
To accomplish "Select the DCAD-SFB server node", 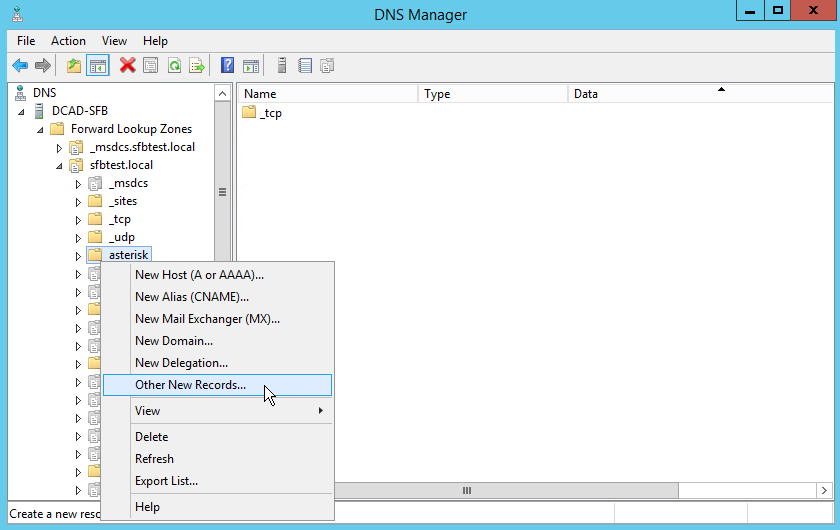I will 80,110.
